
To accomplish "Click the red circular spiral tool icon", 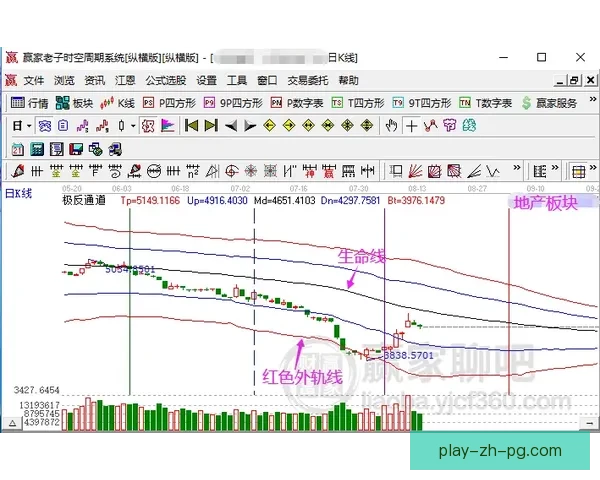I will pos(232,171).
